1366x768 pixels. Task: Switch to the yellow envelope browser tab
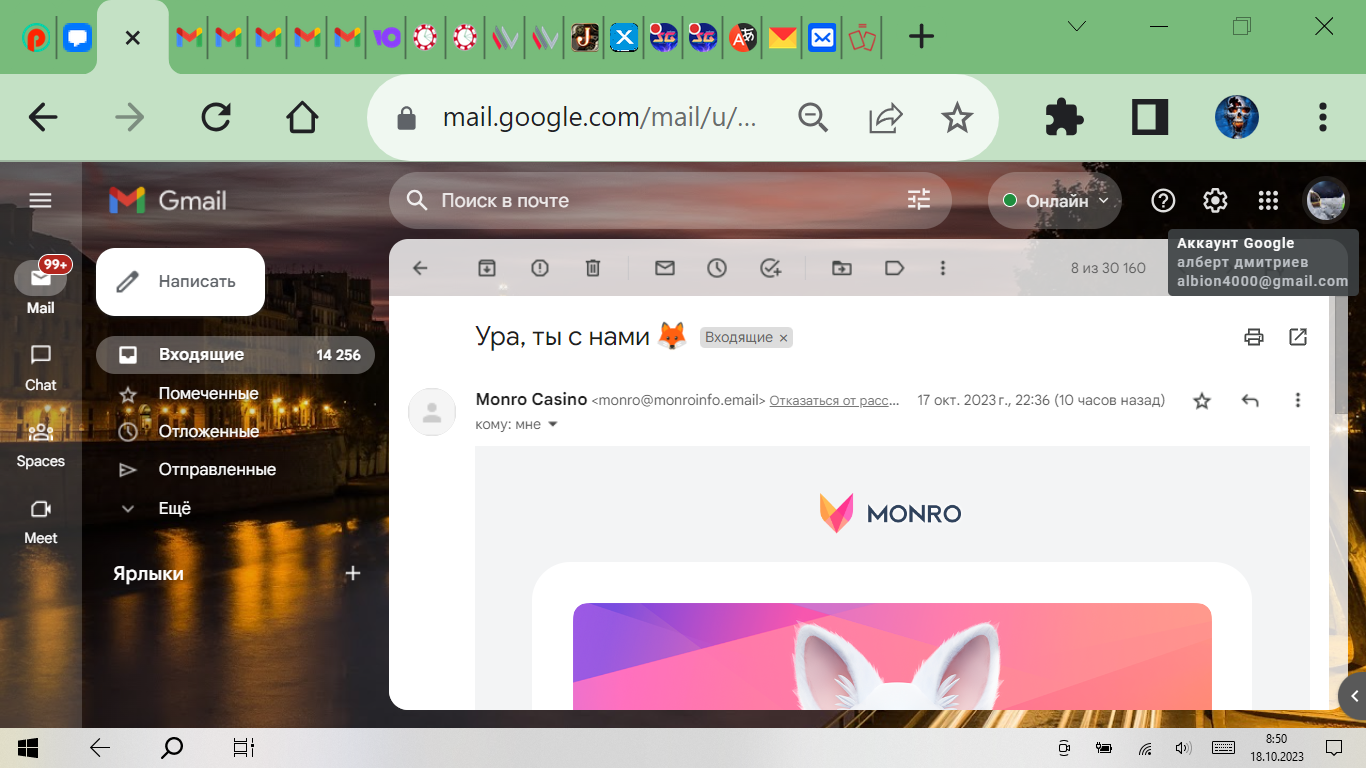[782, 38]
